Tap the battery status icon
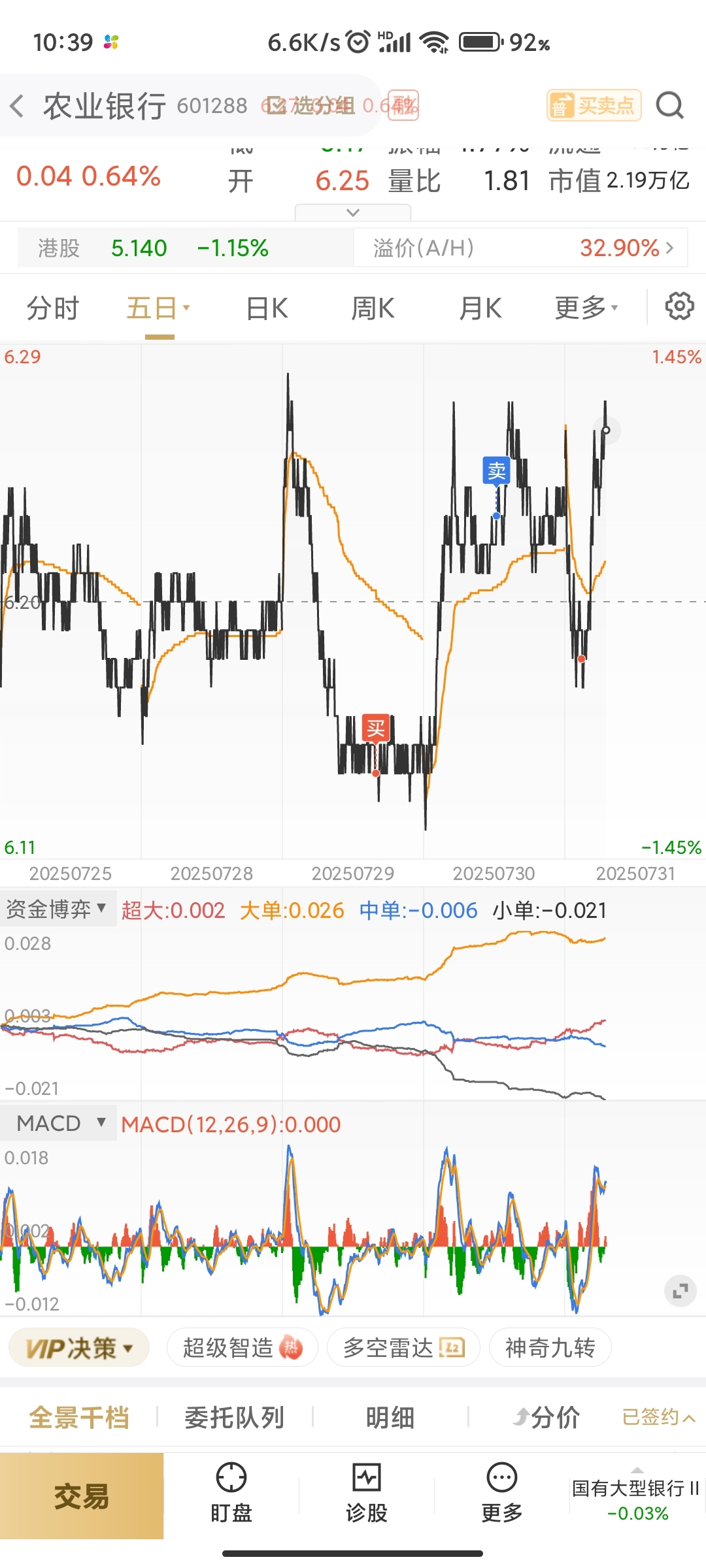 pos(480,42)
